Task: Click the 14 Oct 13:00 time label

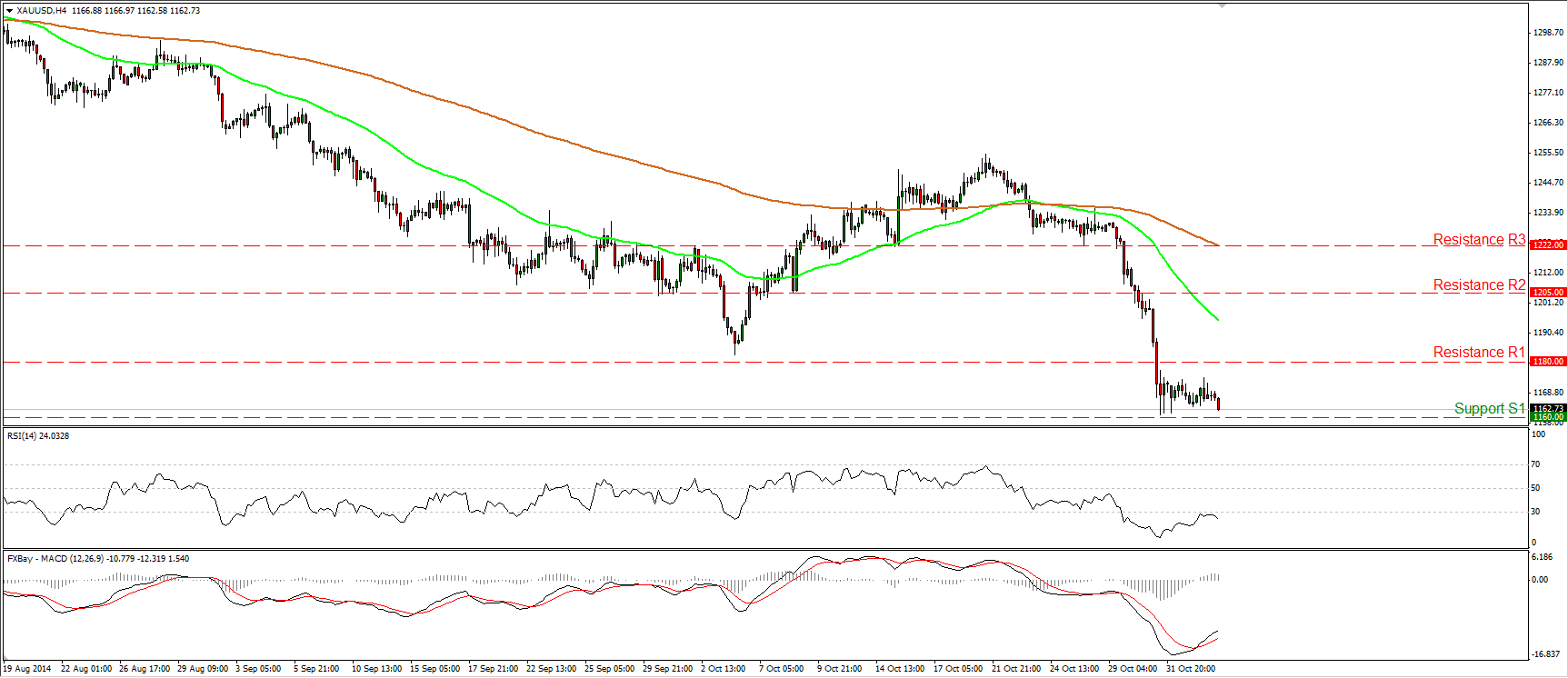Action: [x=900, y=669]
